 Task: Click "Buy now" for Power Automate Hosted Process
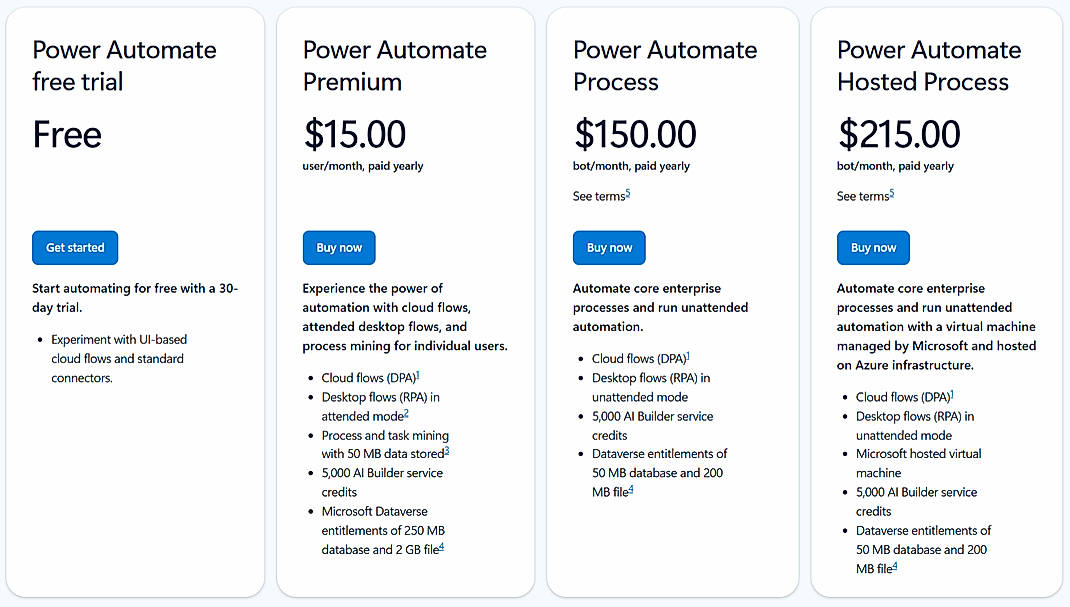tap(872, 247)
